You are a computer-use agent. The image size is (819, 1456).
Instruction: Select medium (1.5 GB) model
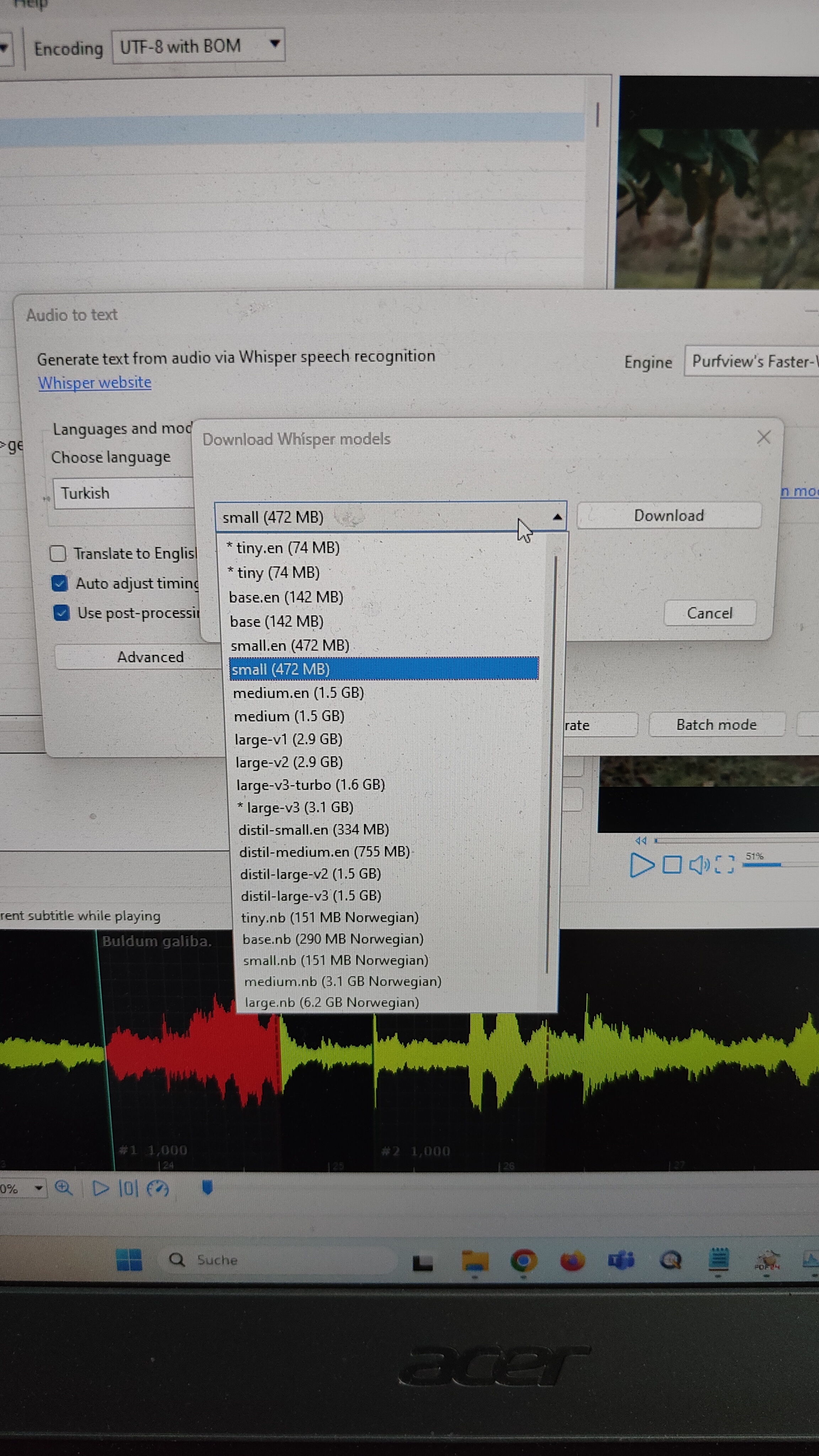[289, 716]
